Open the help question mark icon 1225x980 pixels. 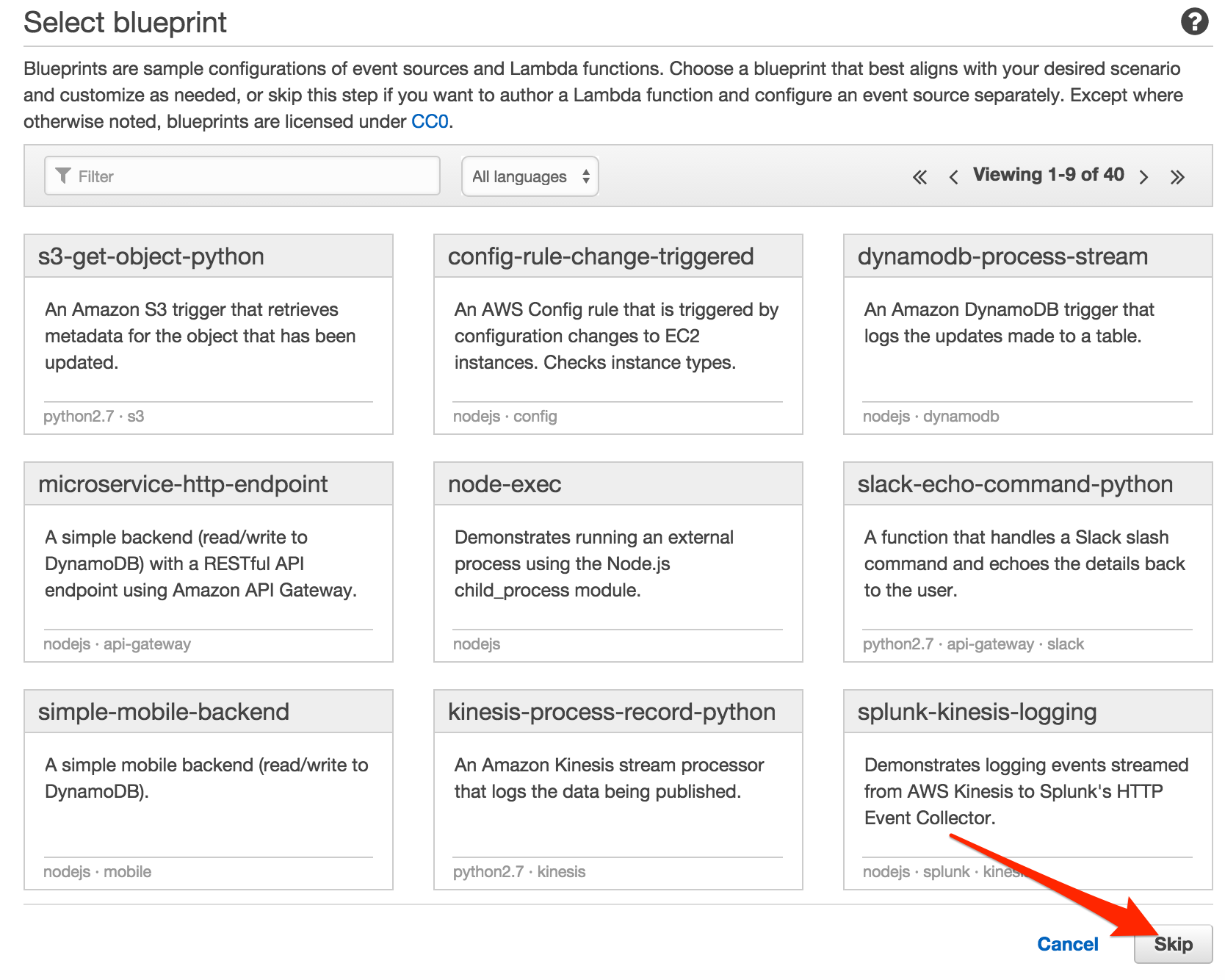1196,22
